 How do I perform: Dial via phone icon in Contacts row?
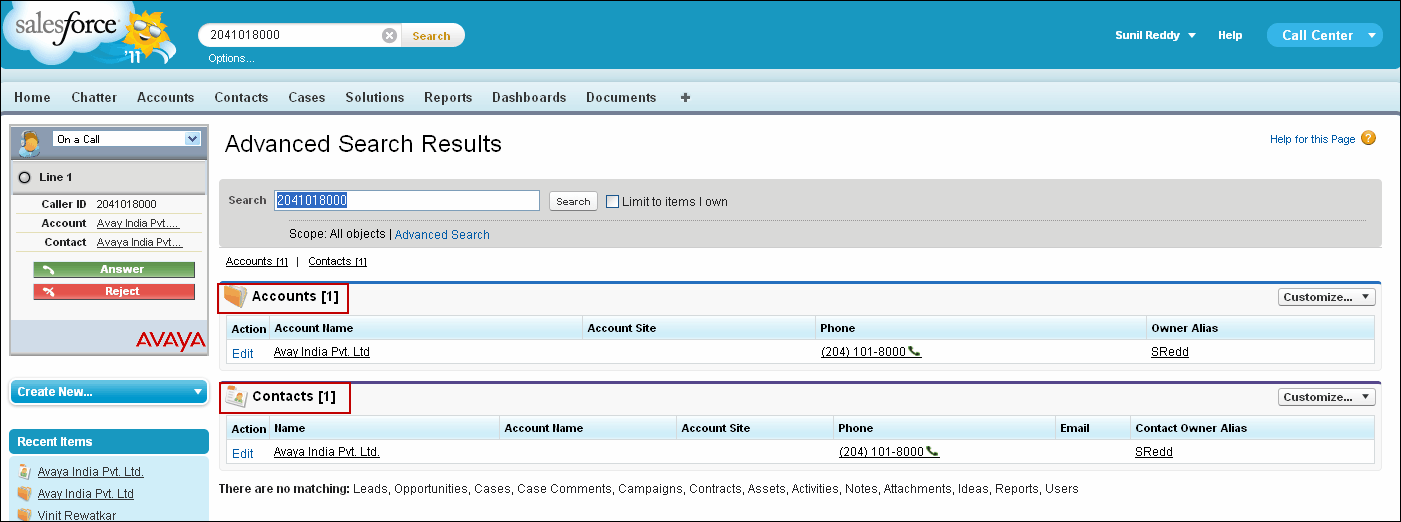[932, 452]
